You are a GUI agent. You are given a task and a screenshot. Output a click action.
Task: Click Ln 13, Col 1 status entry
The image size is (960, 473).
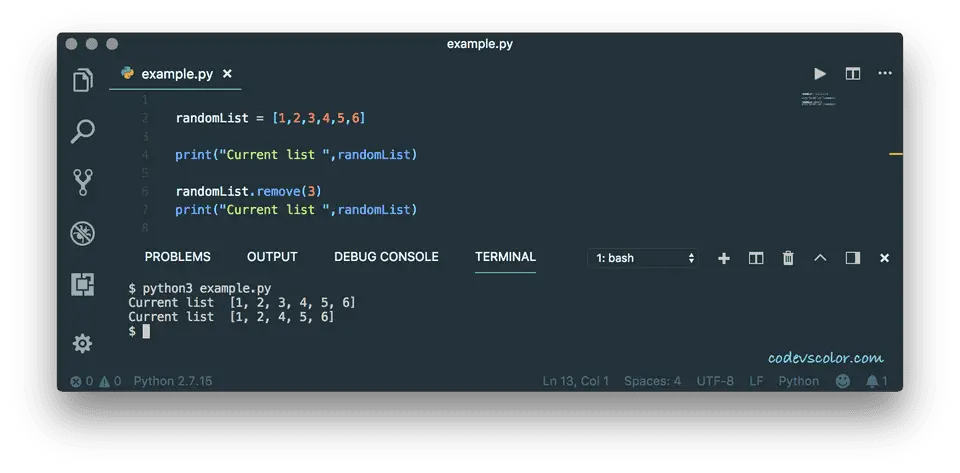point(576,381)
